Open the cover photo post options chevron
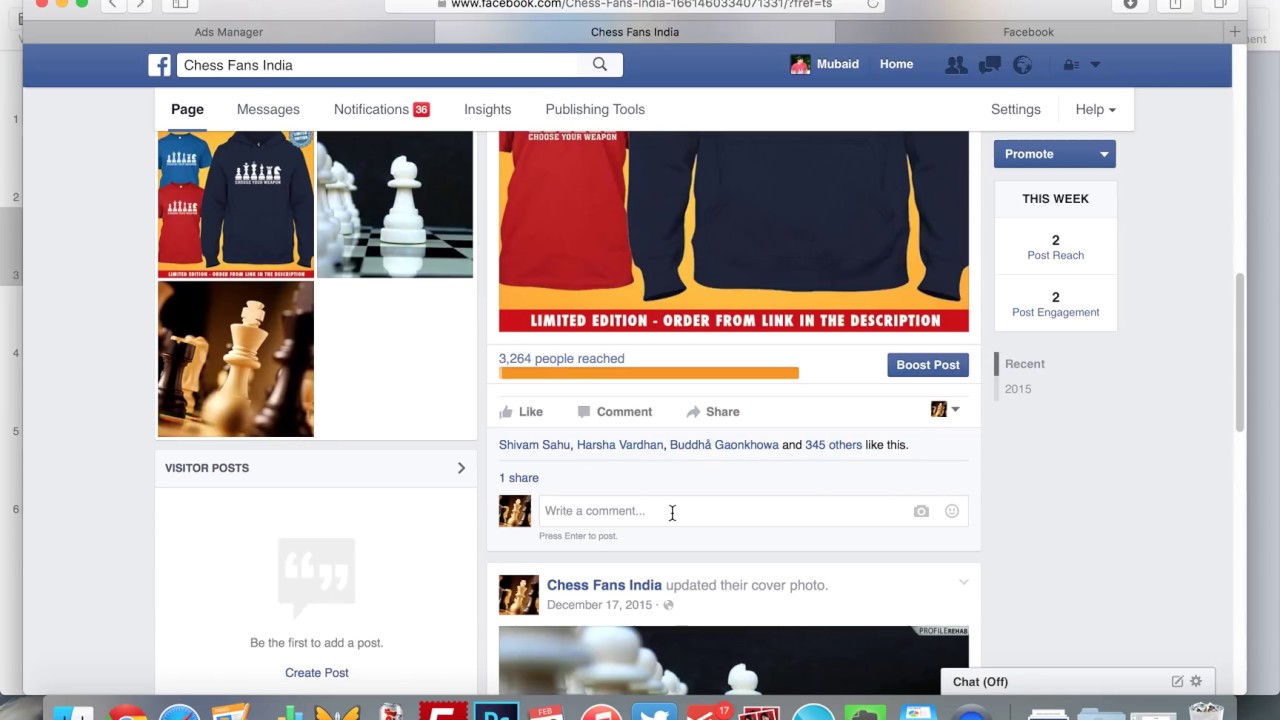Image resolution: width=1280 pixels, height=720 pixels. [963, 582]
